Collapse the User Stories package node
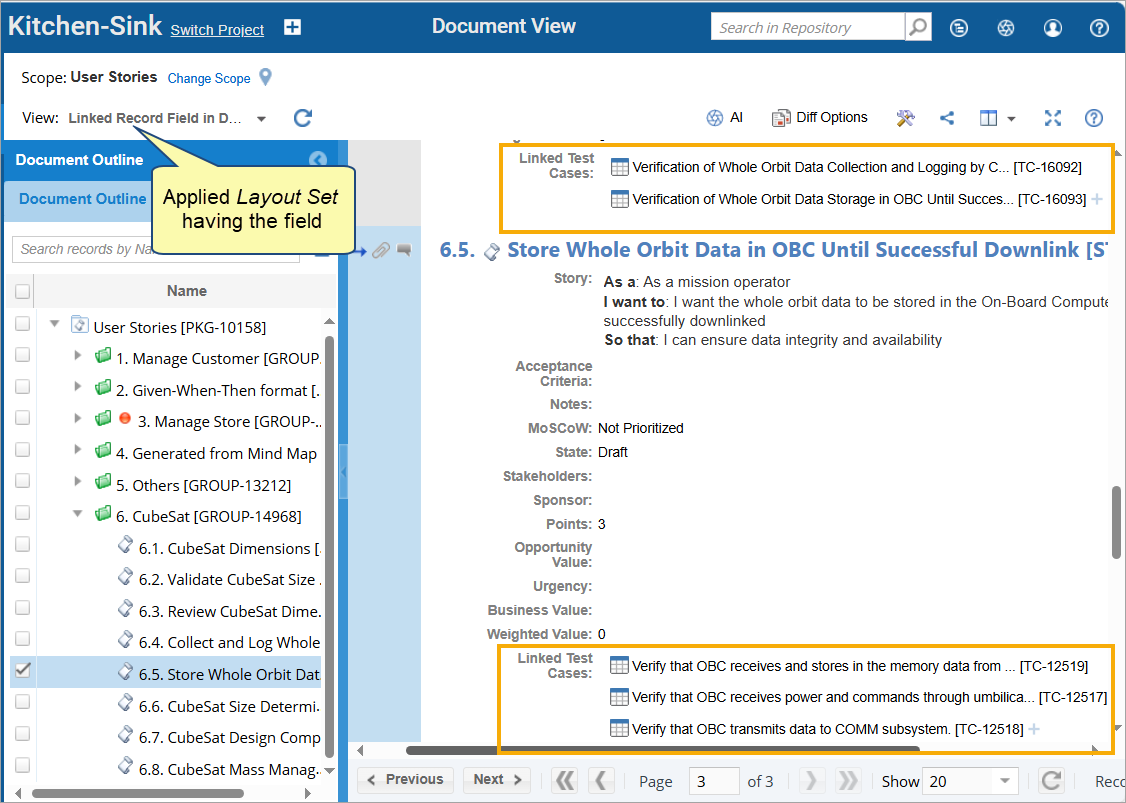 [x=54, y=324]
